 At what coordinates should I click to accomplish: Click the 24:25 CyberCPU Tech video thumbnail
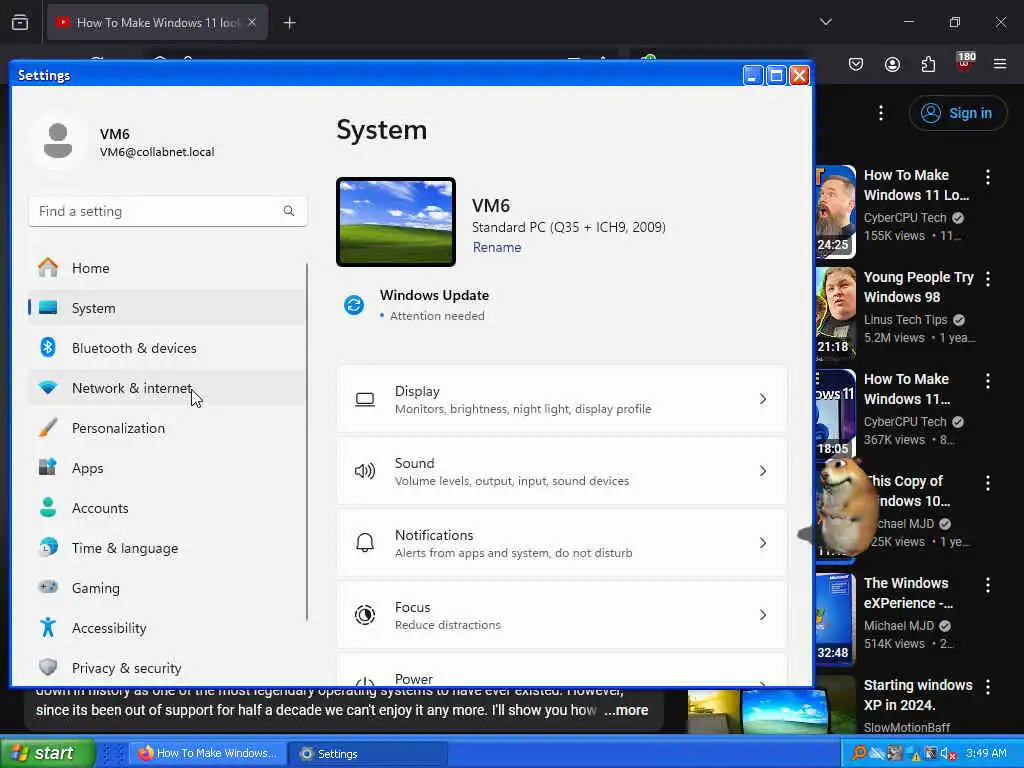point(836,212)
